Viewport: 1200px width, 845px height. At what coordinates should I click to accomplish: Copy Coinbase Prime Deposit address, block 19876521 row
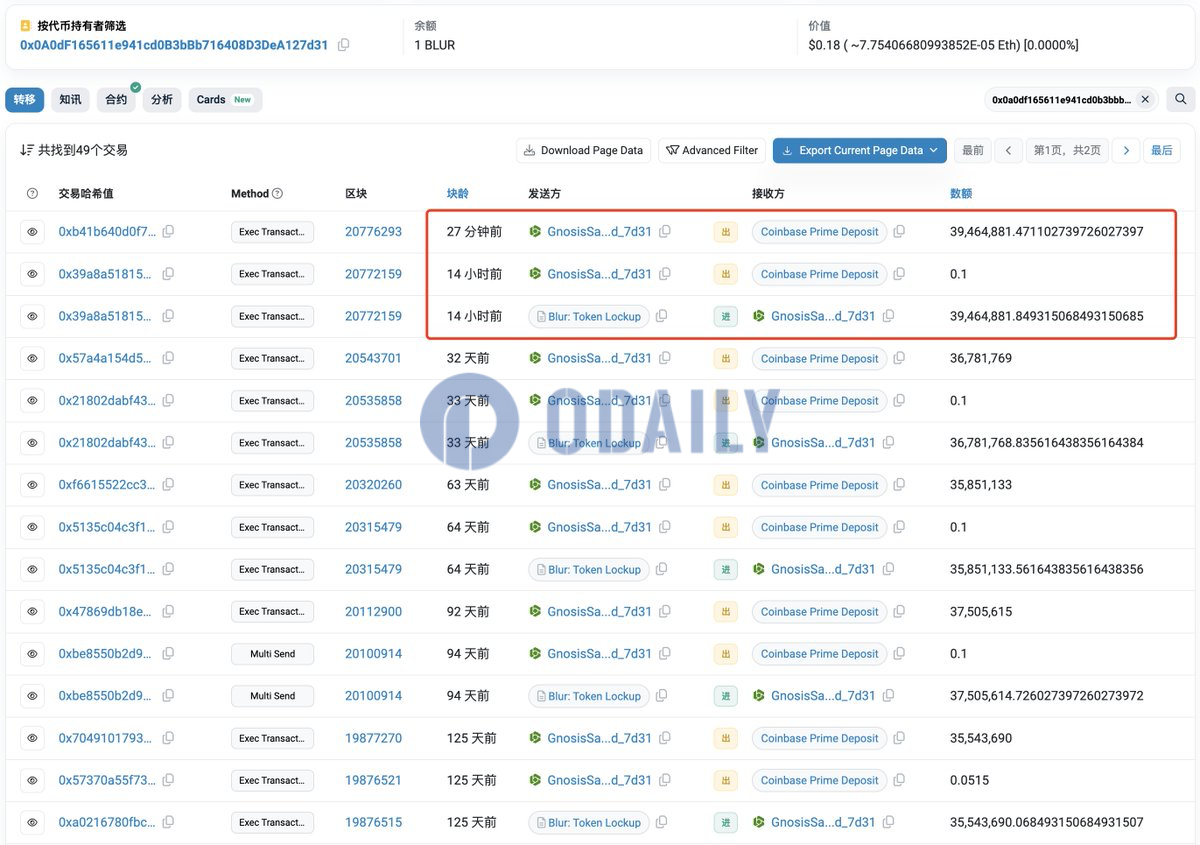899,780
